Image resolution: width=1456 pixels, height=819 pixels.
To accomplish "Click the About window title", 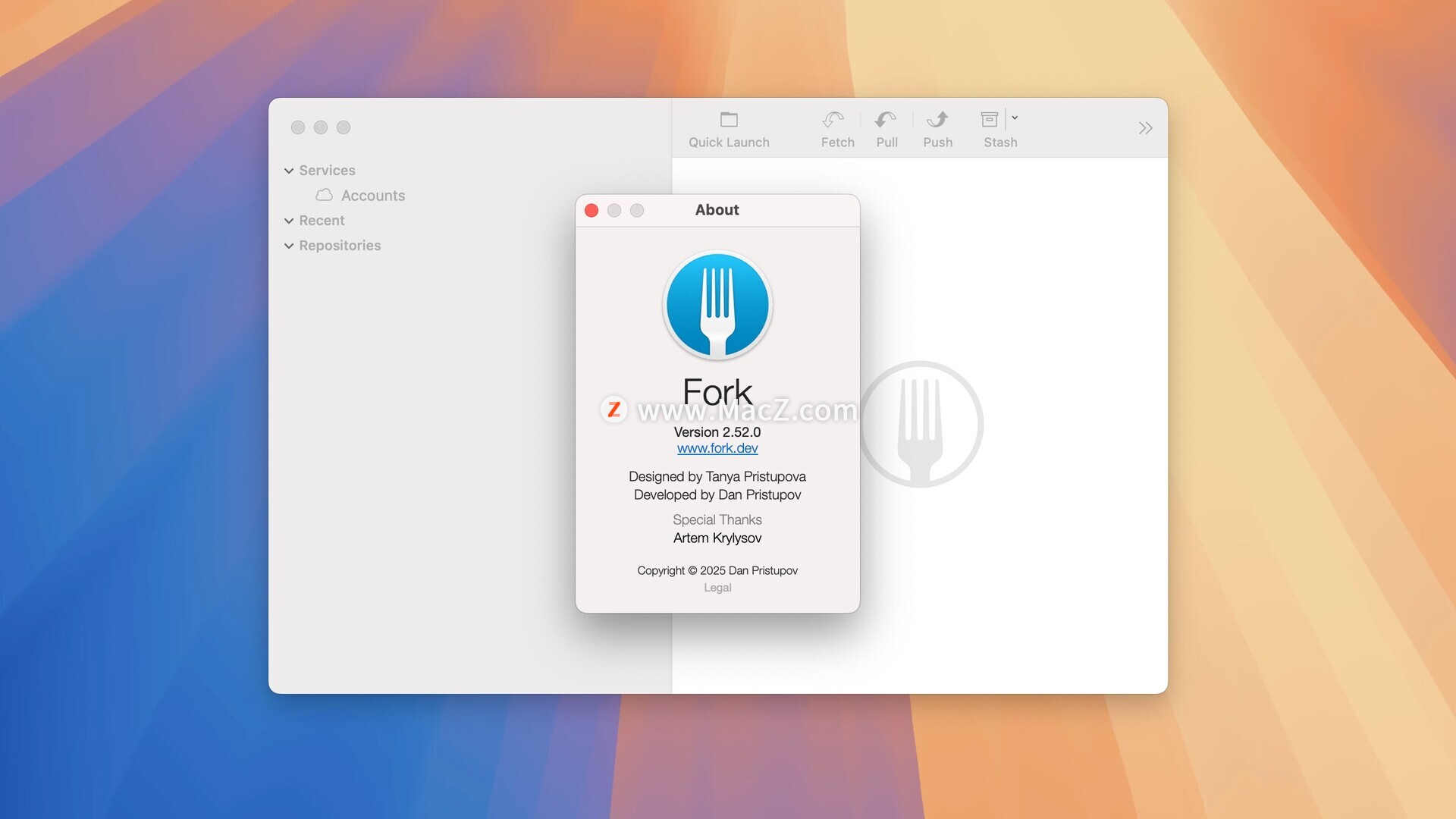I will [717, 210].
